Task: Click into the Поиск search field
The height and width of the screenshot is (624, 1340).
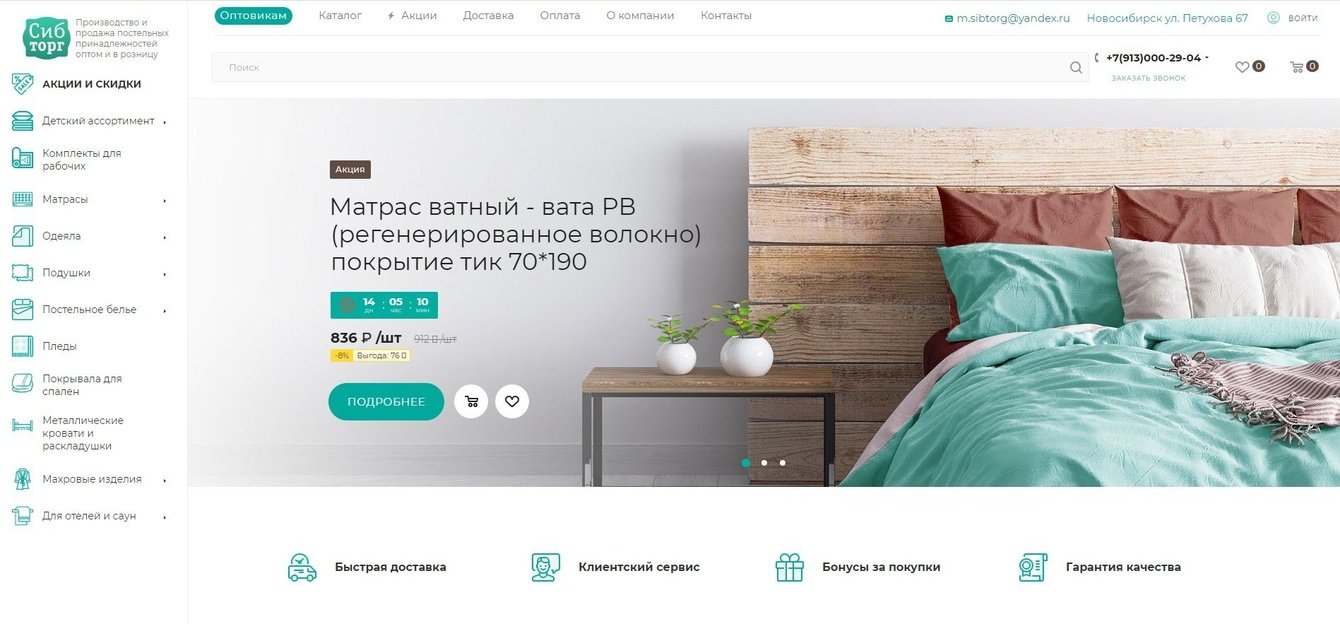Action: [x=638, y=68]
